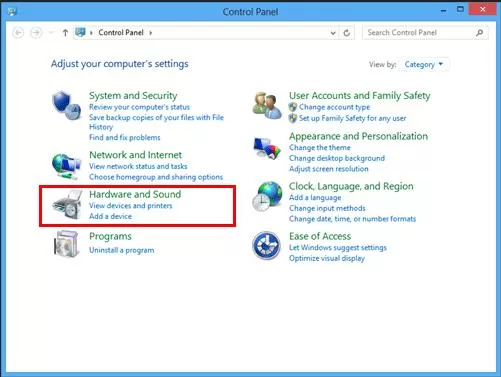Screen dimensions: 501x377
Task: Open the Programs category heading
Action: click(110, 236)
